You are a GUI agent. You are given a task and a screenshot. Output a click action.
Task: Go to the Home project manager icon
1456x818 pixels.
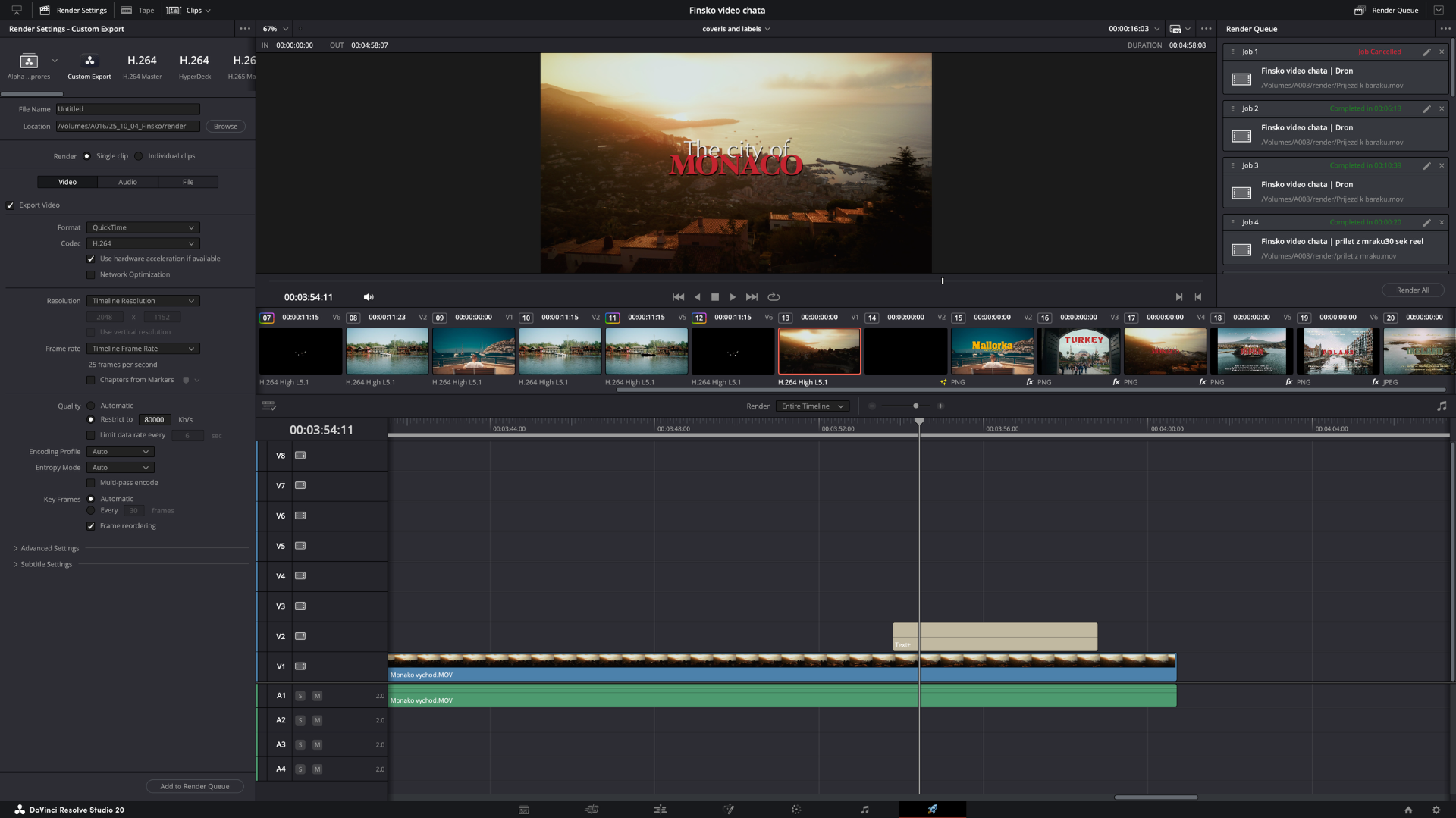1408,810
